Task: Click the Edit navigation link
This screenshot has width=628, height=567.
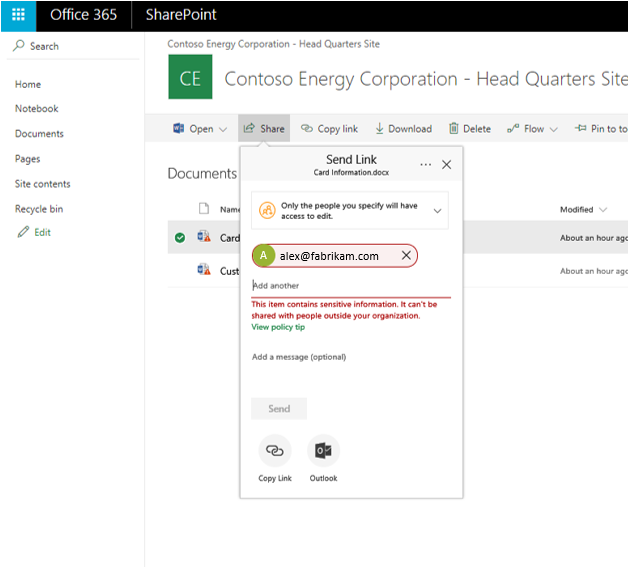Action: [x=42, y=232]
